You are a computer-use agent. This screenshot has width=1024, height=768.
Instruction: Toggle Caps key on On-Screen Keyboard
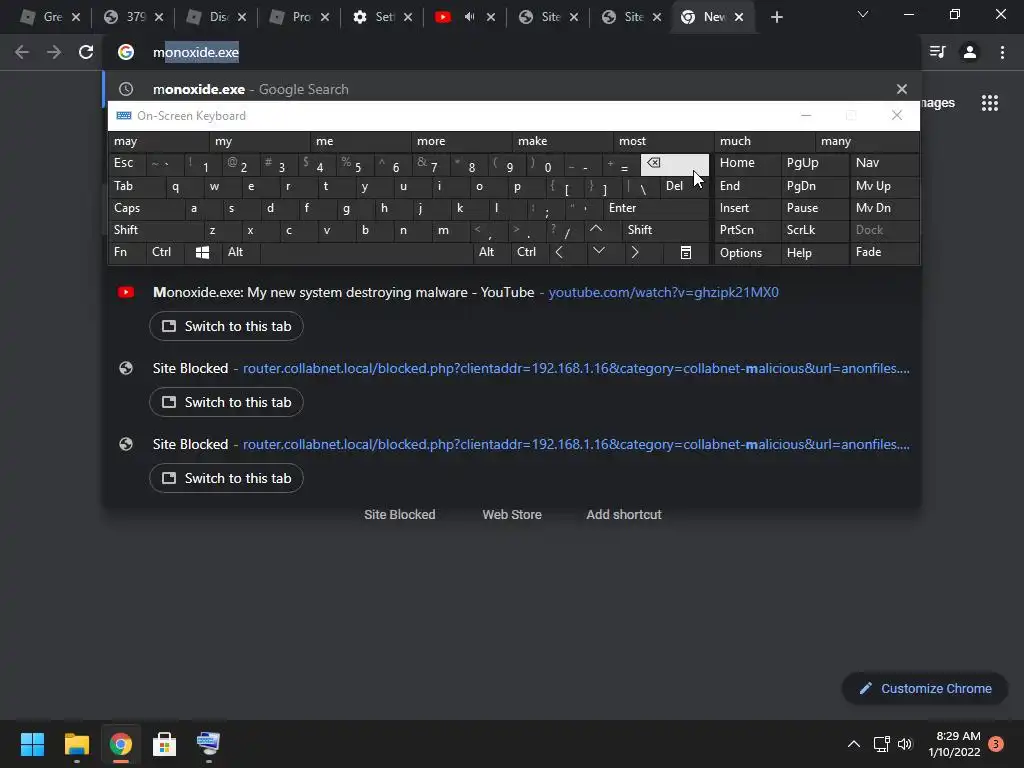click(x=146, y=208)
